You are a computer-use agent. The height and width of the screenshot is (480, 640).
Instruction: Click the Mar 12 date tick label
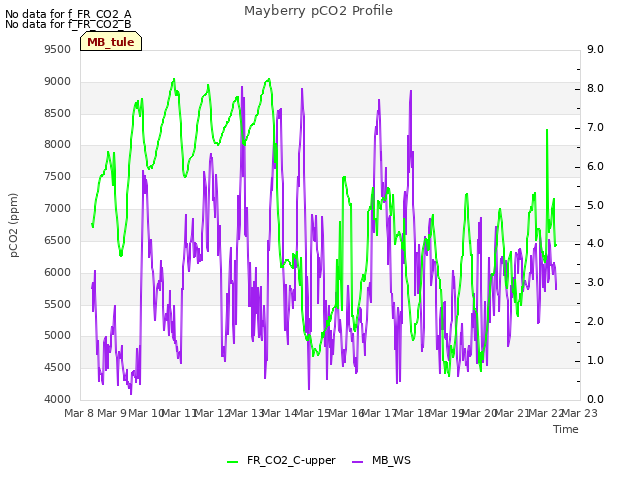click(213, 413)
